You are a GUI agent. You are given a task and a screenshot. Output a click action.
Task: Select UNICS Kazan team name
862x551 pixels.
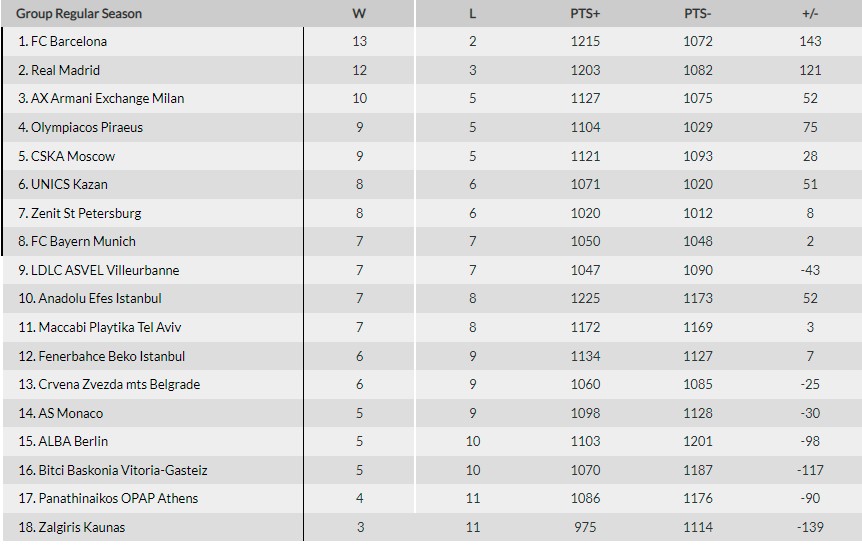pos(69,184)
